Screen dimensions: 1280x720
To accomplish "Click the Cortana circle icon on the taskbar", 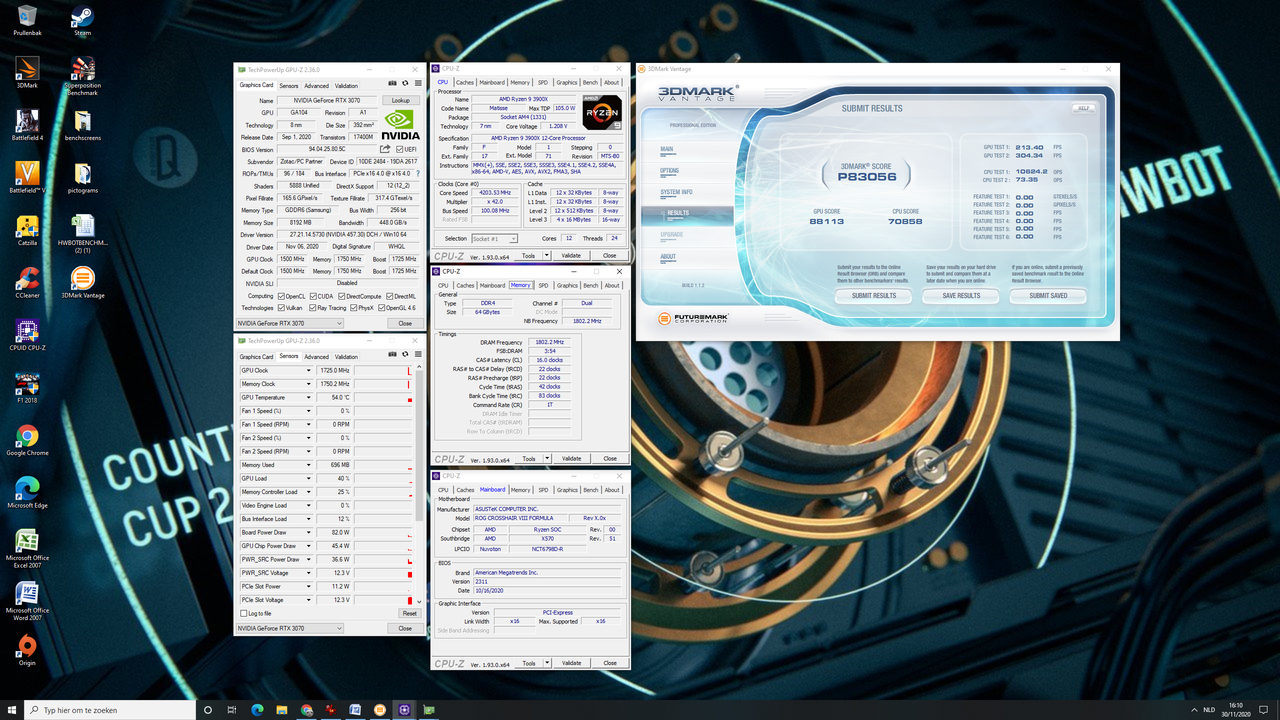I will tap(208, 710).
